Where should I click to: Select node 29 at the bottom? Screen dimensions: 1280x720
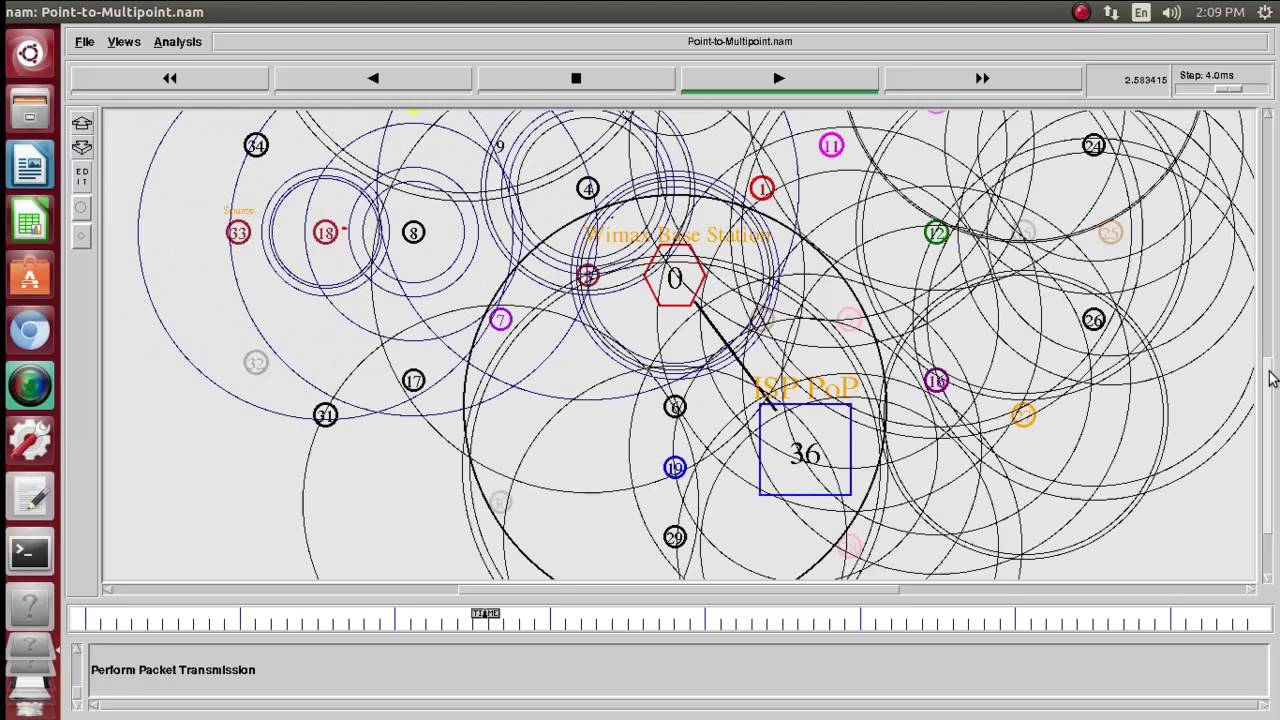[x=675, y=538]
